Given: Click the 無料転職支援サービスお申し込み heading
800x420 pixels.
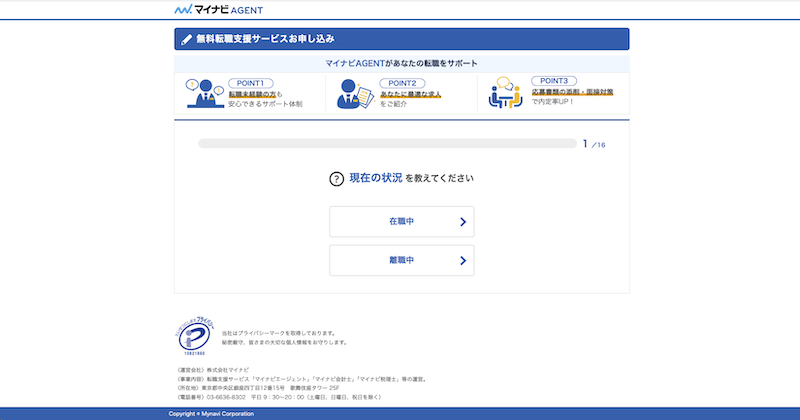Looking at the screenshot, I should 265,39.
